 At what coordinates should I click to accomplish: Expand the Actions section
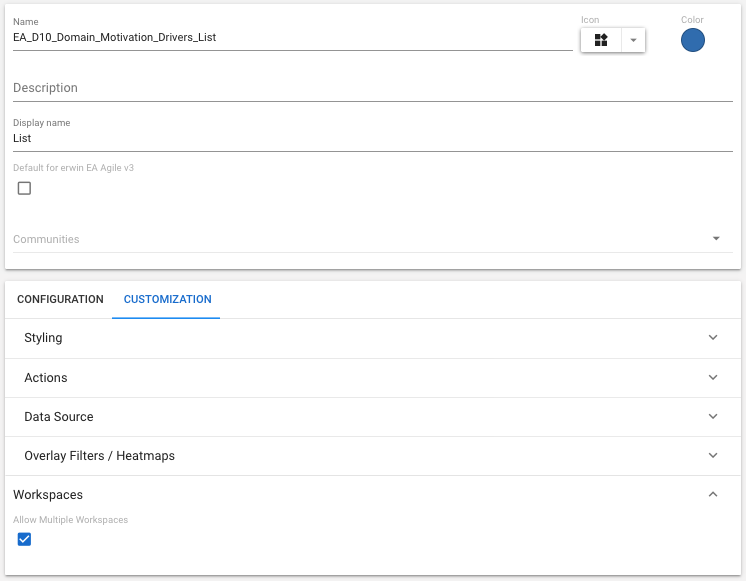tap(46, 378)
